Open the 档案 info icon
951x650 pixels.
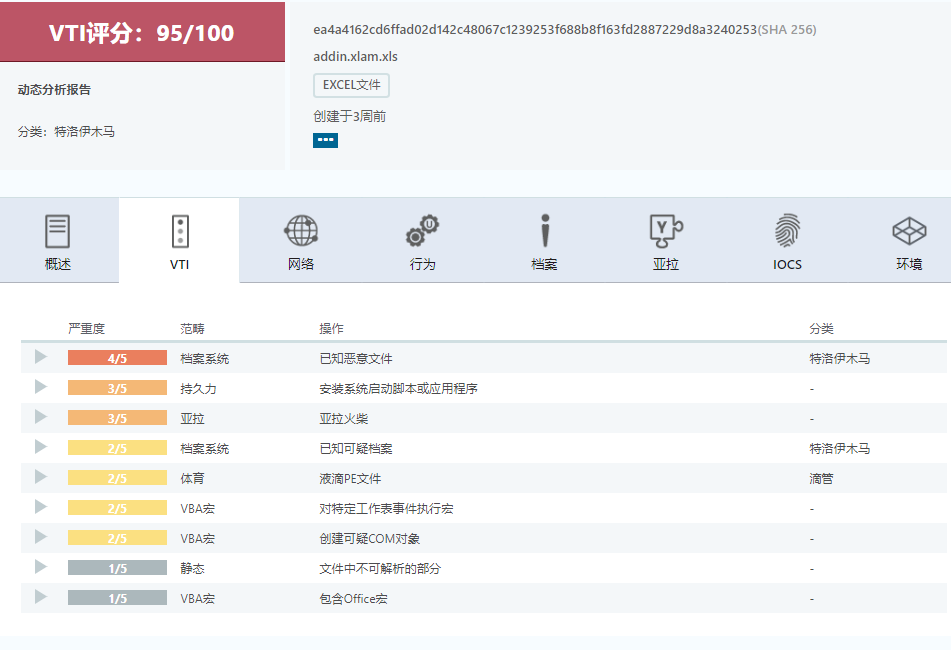(x=545, y=230)
